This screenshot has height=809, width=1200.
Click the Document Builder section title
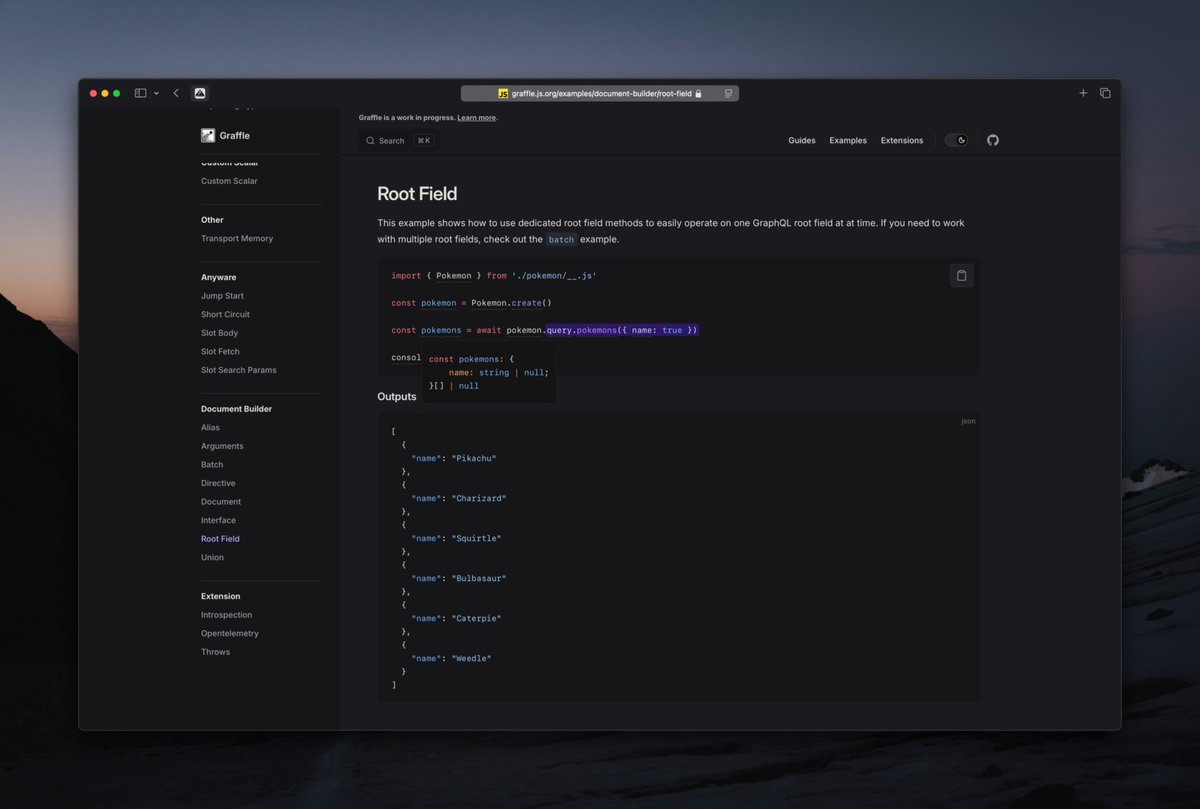point(236,409)
